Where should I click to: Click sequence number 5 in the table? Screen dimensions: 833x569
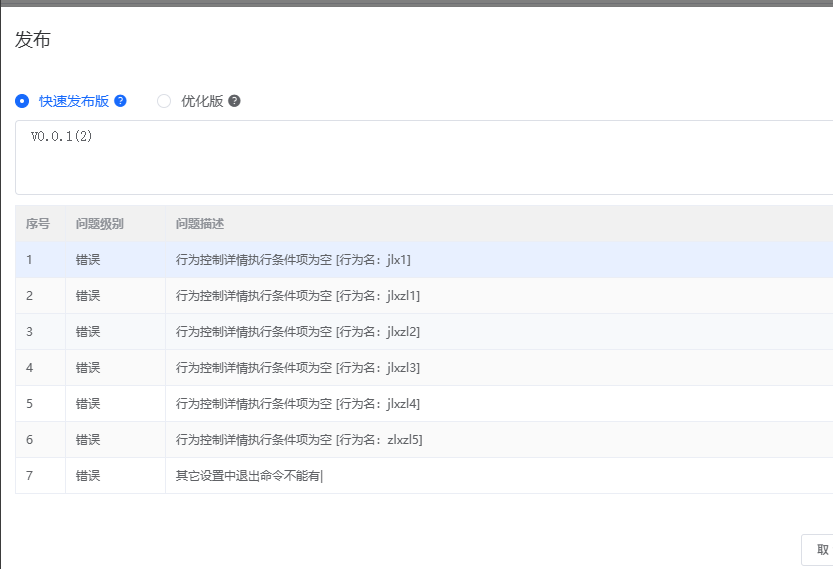(x=30, y=403)
